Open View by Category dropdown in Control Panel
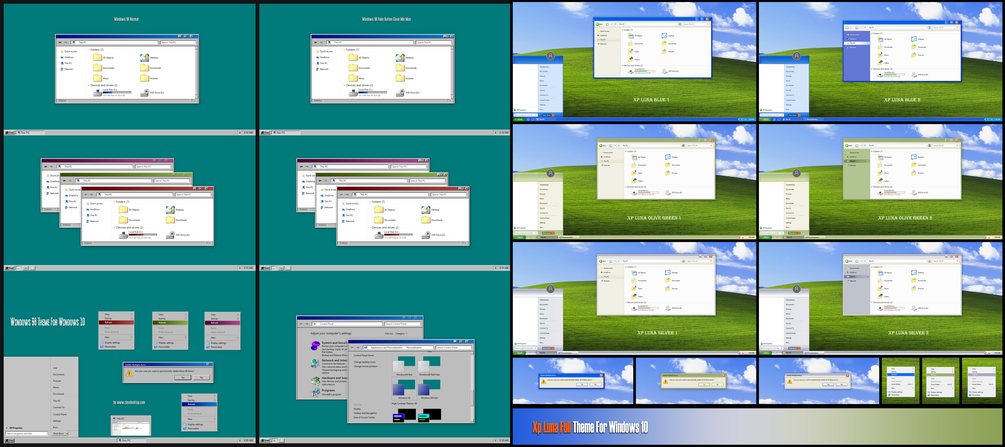The width and height of the screenshot is (1005, 447). [401, 333]
